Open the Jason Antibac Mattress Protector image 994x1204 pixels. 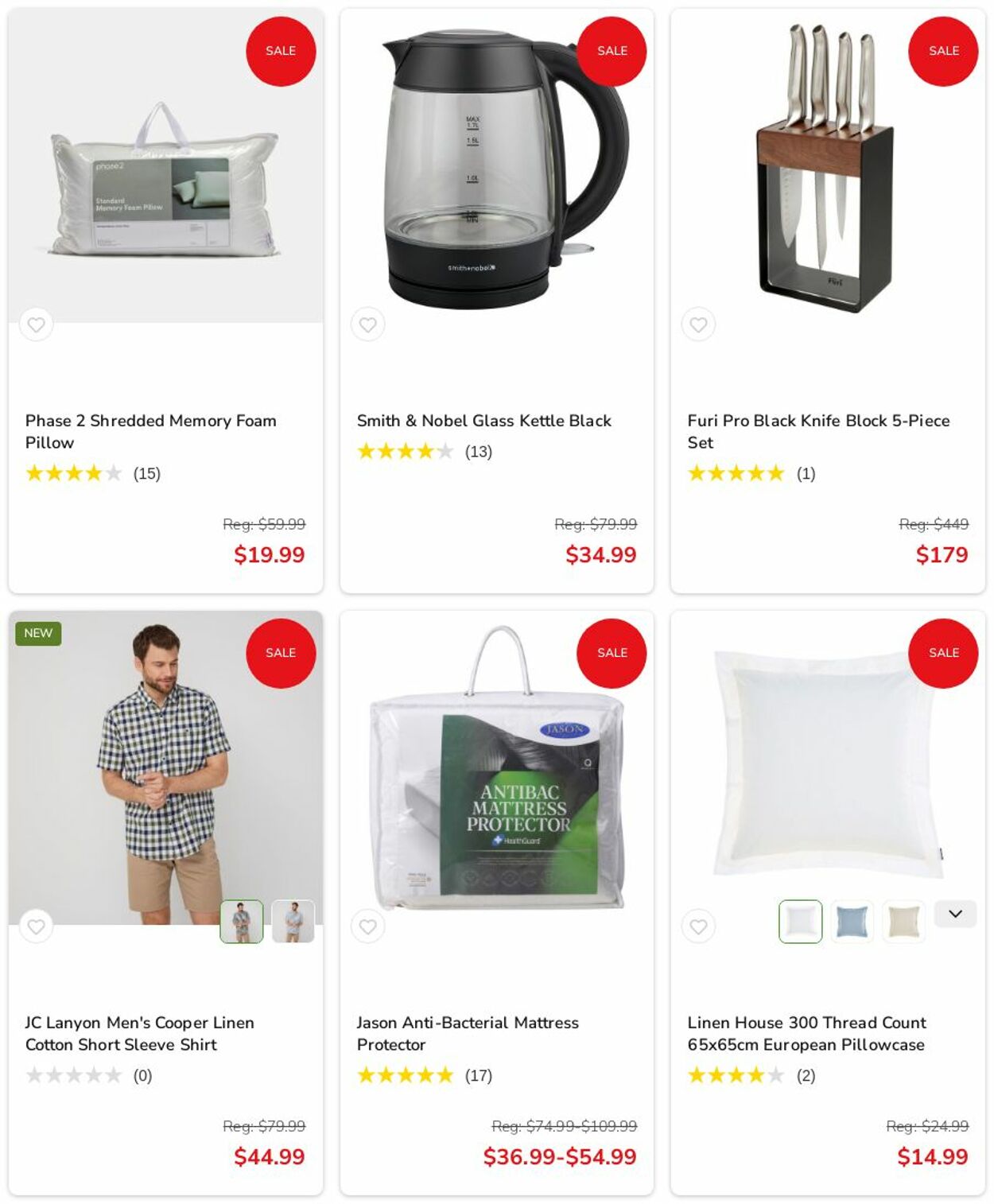pos(497,767)
